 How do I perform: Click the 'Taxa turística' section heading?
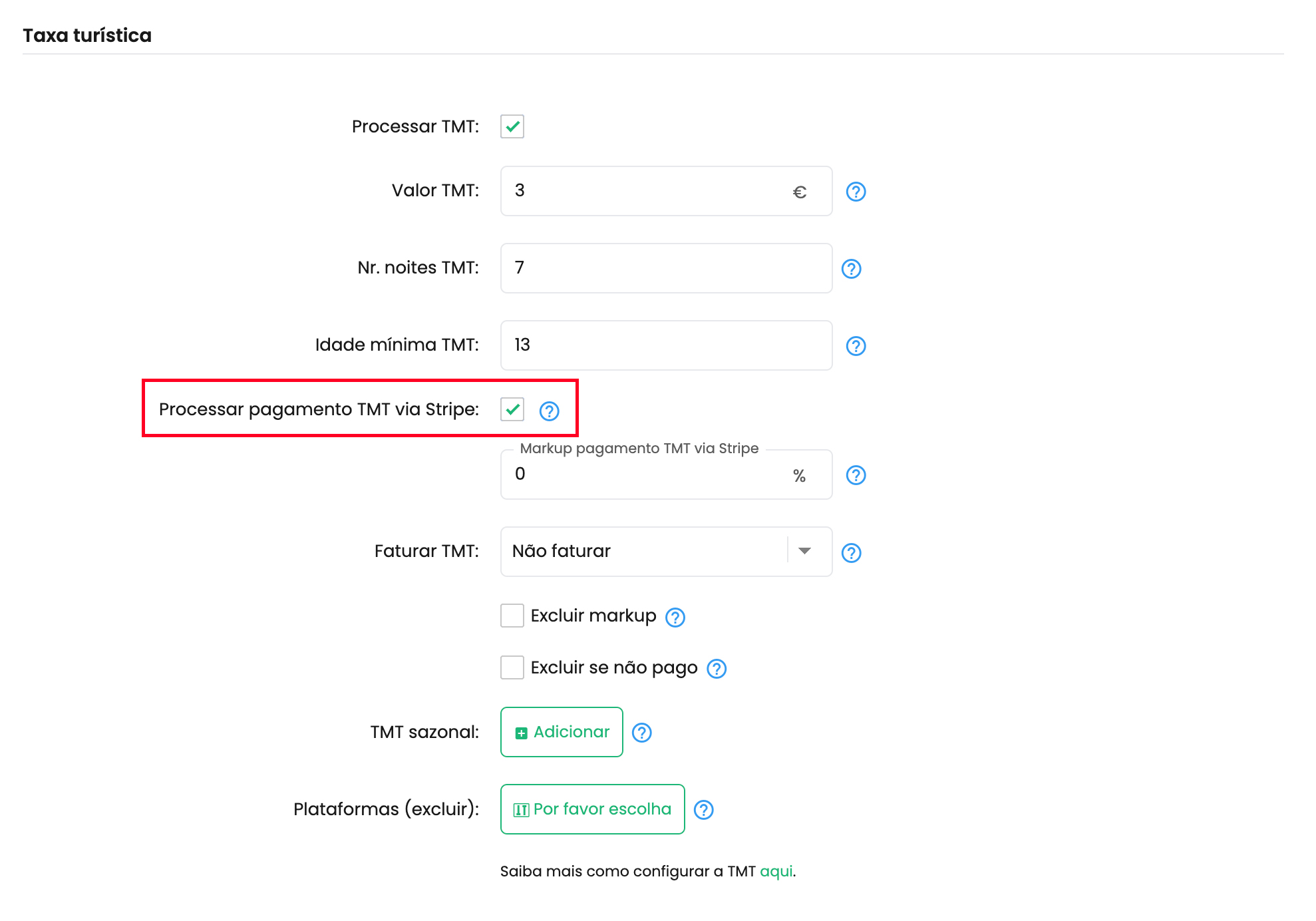coord(87,35)
